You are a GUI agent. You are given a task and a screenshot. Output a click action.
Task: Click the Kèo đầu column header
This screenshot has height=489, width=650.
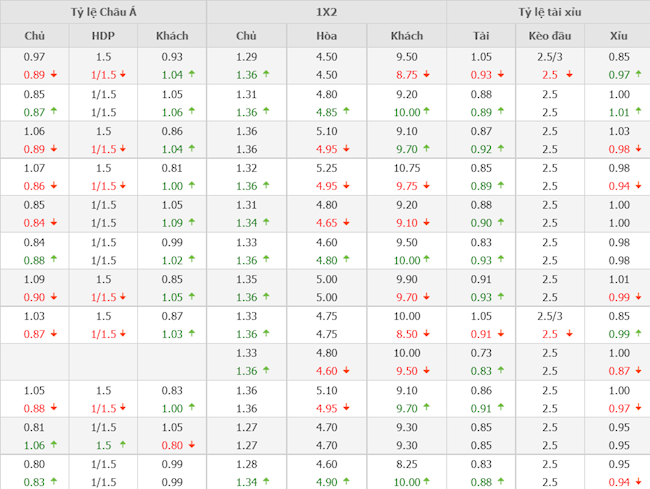coord(549,36)
